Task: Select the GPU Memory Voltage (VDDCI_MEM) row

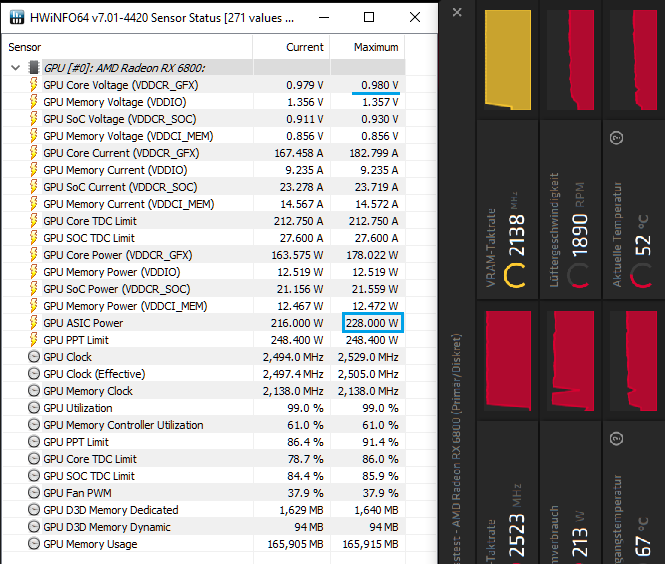Action: pos(204,136)
